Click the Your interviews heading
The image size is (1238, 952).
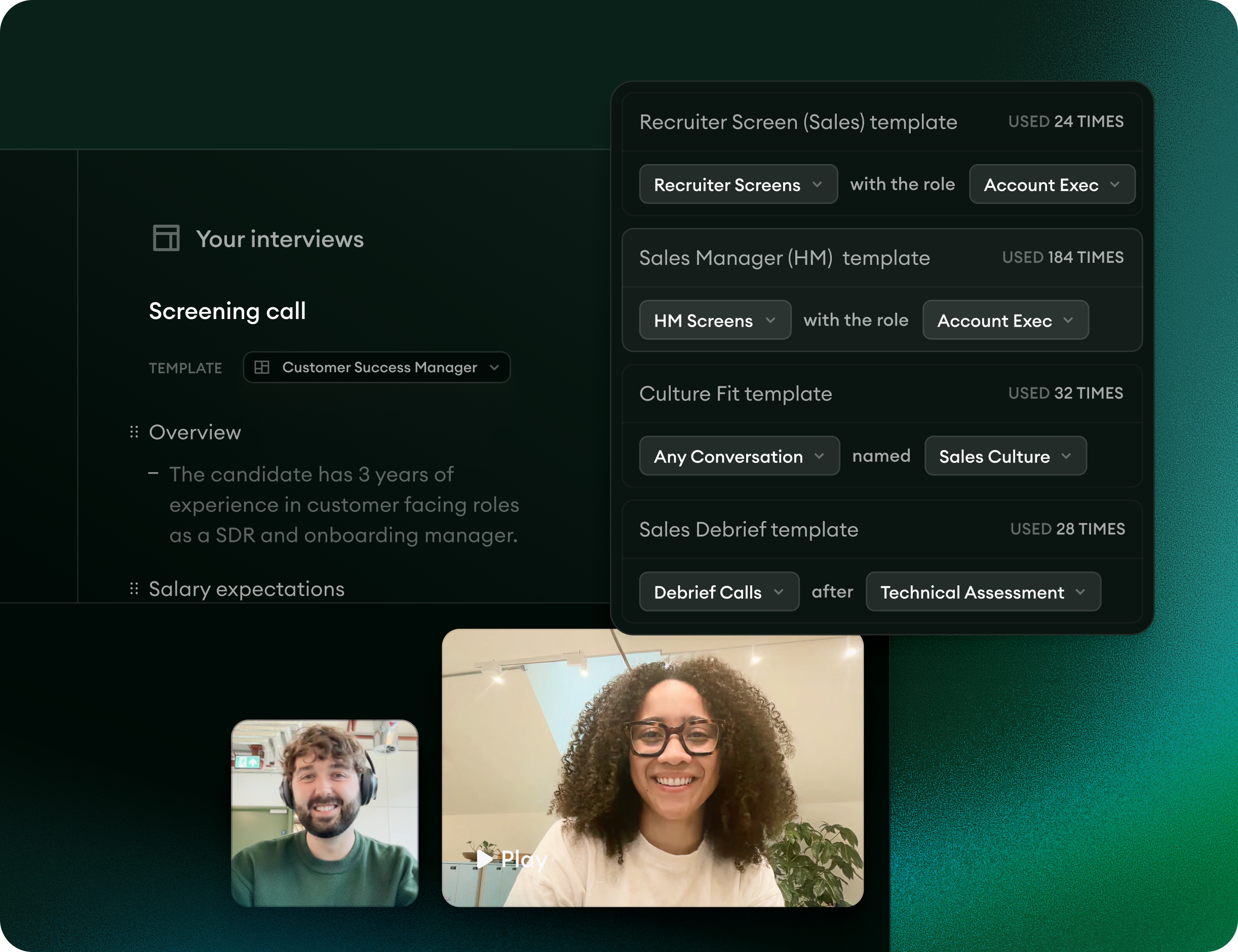(x=280, y=239)
